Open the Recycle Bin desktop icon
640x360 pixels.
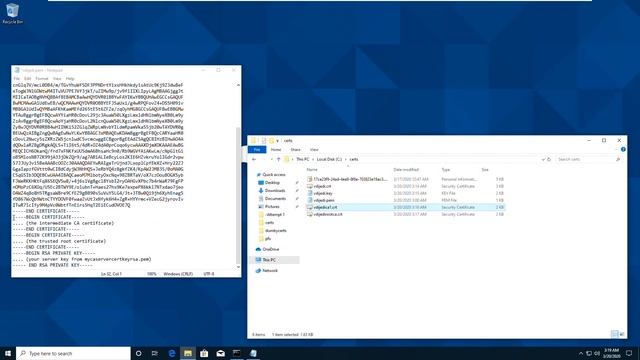pos(12,13)
